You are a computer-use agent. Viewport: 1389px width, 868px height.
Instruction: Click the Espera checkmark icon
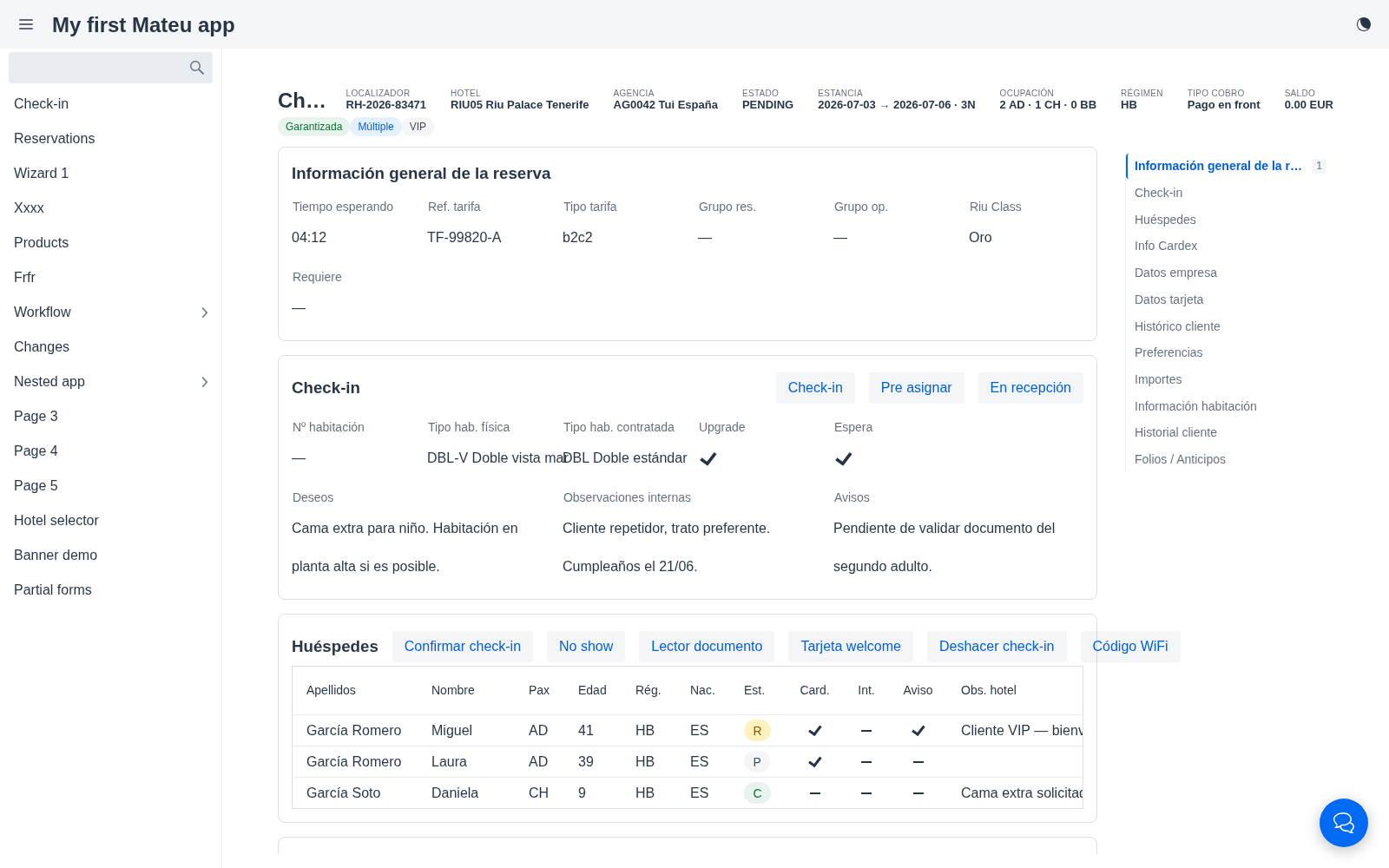click(844, 458)
